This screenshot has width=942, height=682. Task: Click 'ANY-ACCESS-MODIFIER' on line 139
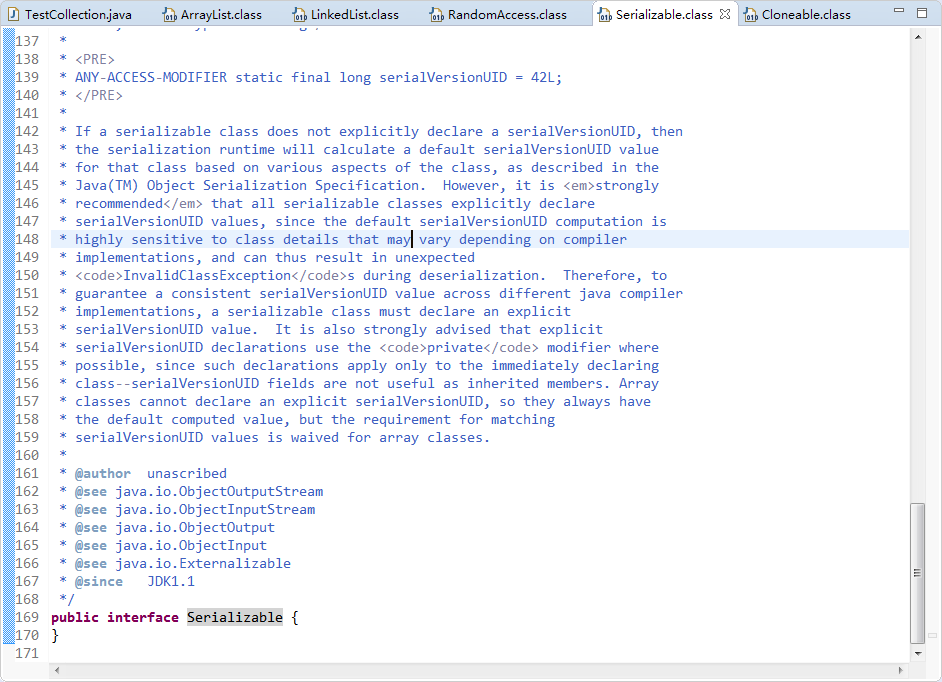pyautogui.click(x=151, y=78)
